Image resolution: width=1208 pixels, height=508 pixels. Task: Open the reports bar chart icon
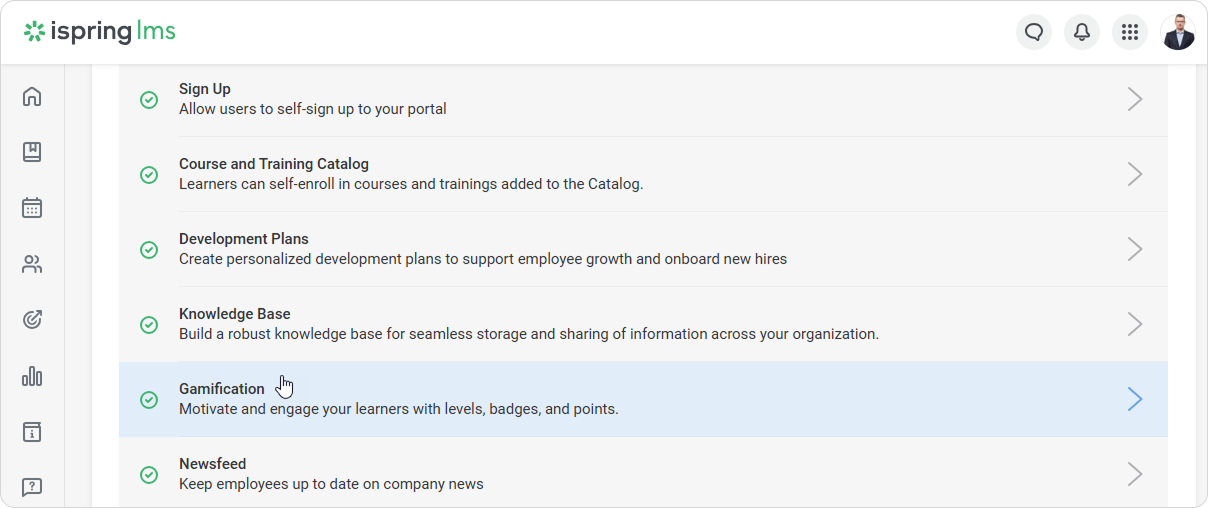[32, 376]
